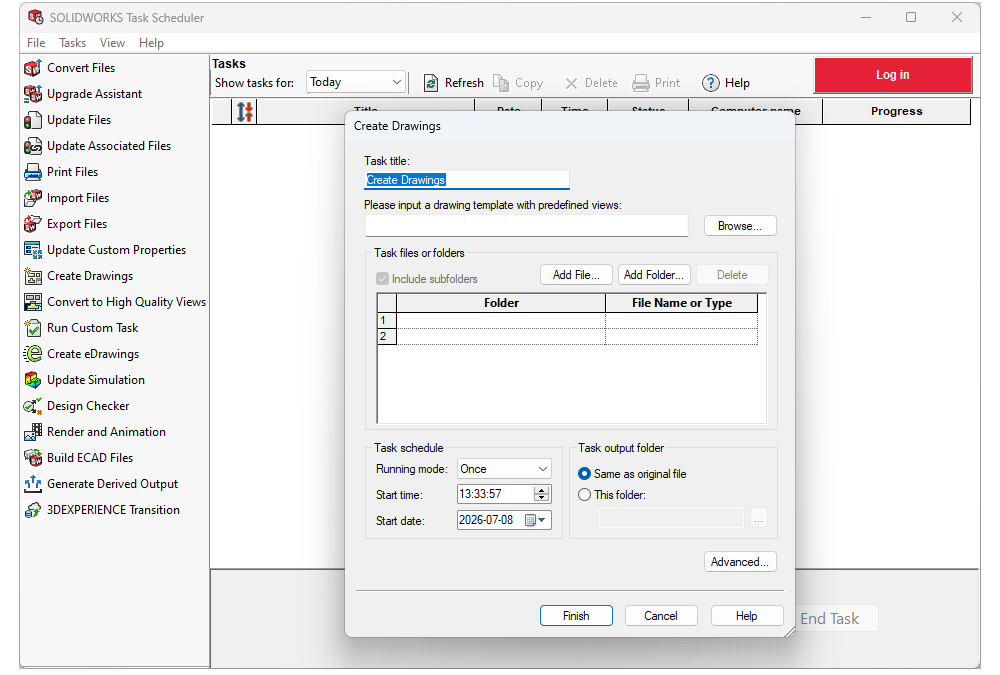Viewport: 1000px width, 675px height.
Task: Click the Progress column header
Action: coord(896,111)
